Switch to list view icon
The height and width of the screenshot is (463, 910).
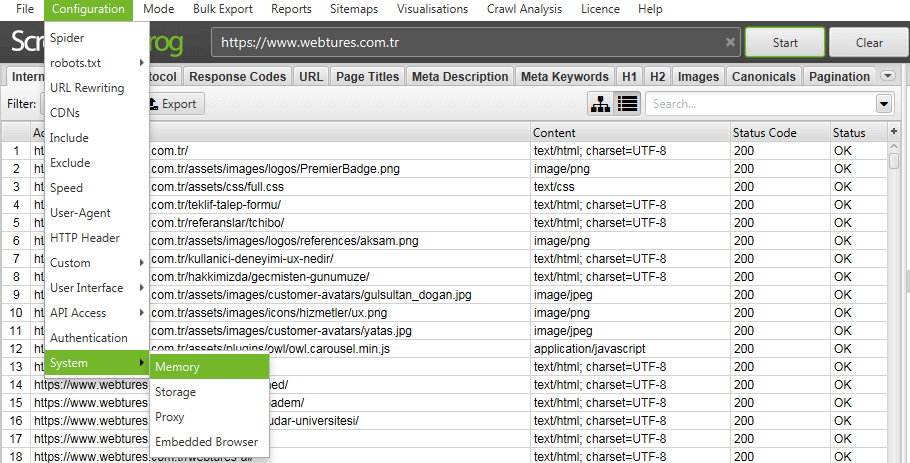click(x=627, y=104)
